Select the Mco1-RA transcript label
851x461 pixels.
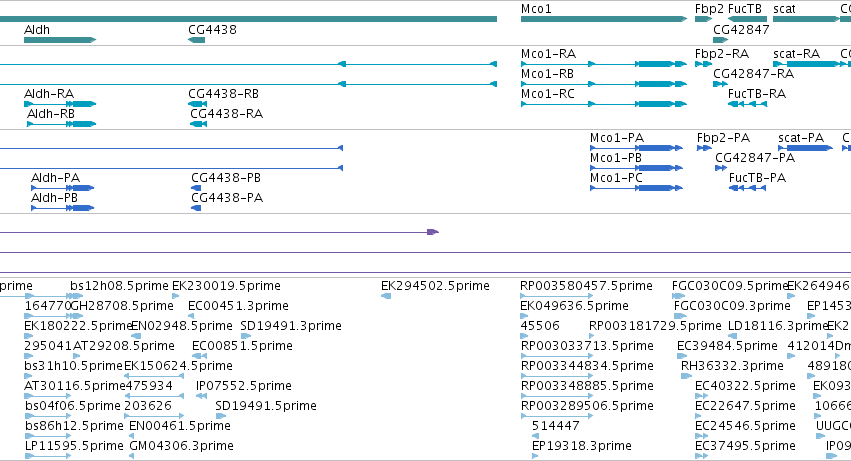pyautogui.click(x=548, y=54)
